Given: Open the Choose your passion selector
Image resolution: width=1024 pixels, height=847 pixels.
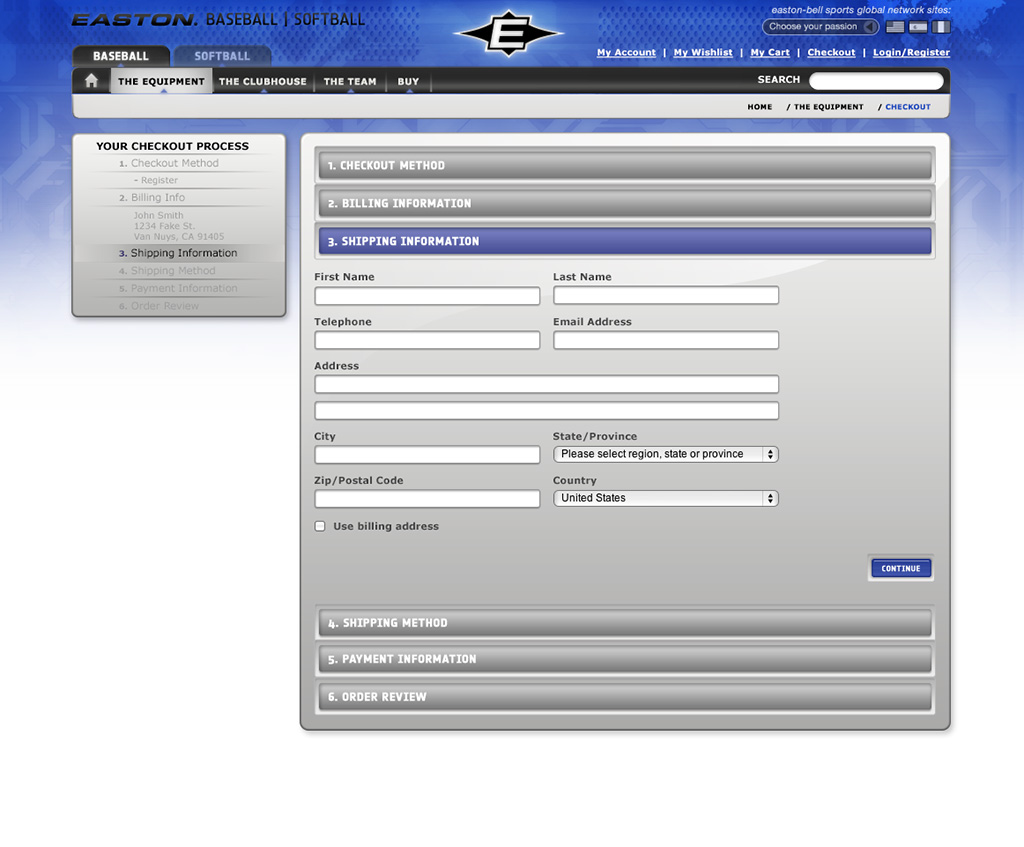Looking at the screenshot, I should [x=820, y=27].
